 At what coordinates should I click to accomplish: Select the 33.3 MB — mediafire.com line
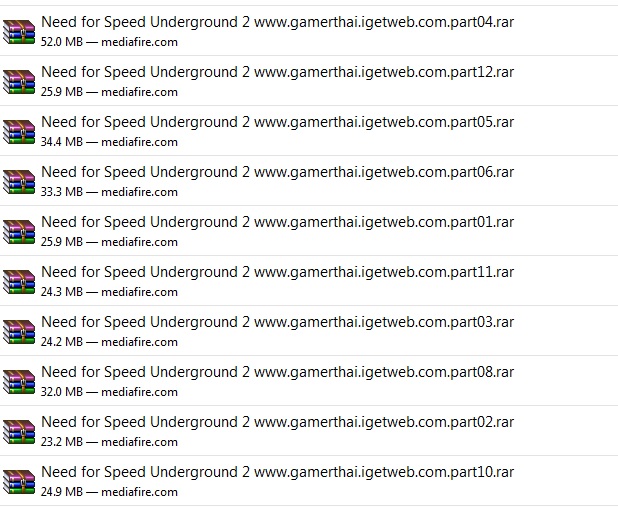click(109, 192)
